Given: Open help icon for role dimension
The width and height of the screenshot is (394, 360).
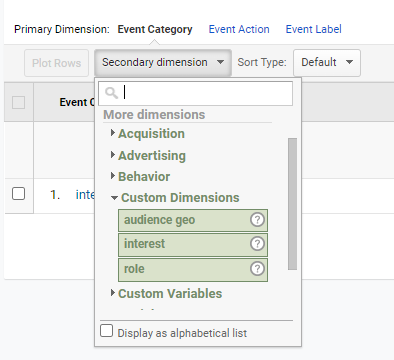Looking at the screenshot, I should (257, 269).
